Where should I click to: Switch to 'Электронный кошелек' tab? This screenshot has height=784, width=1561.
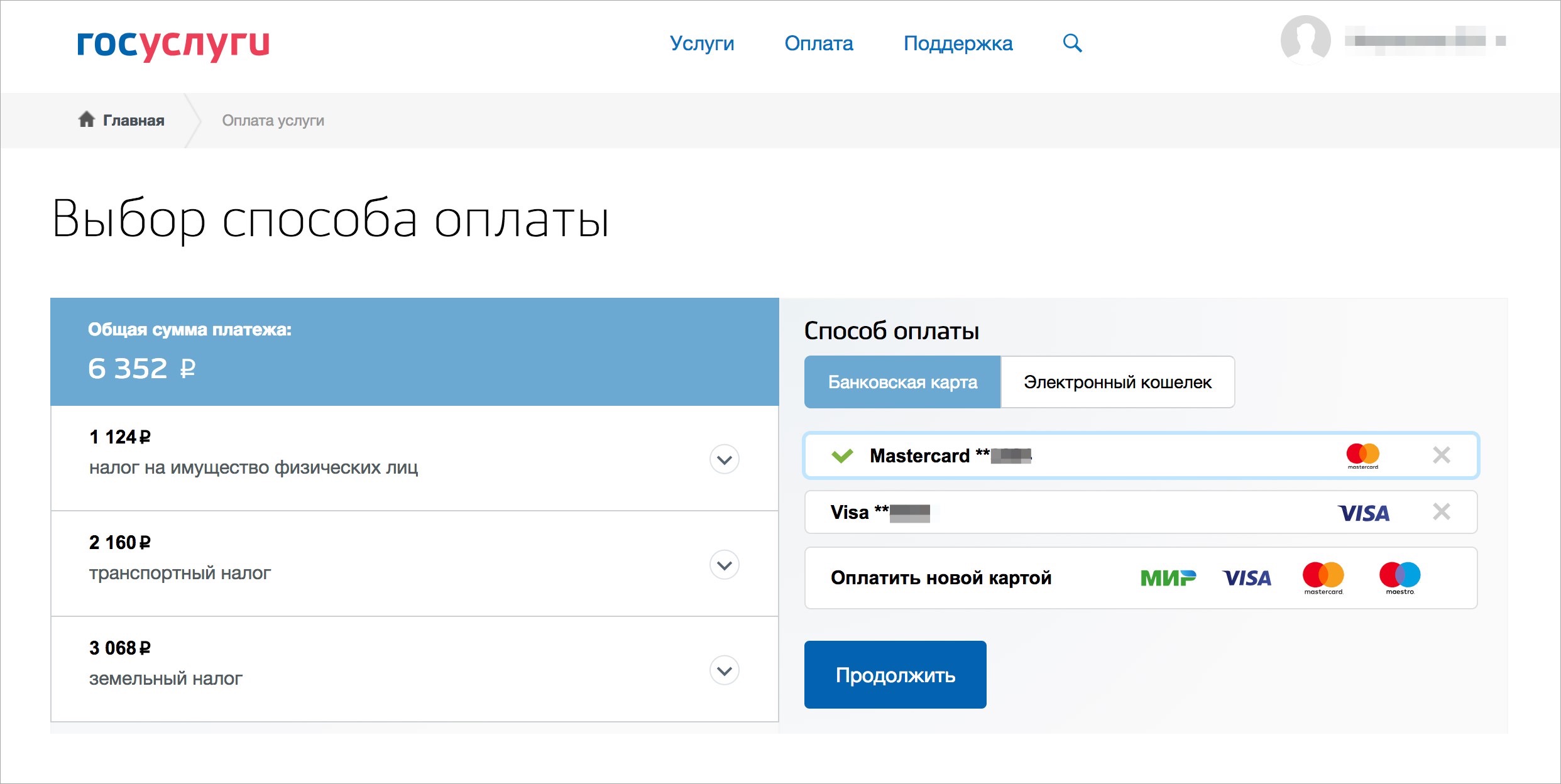coord(1117,382)
